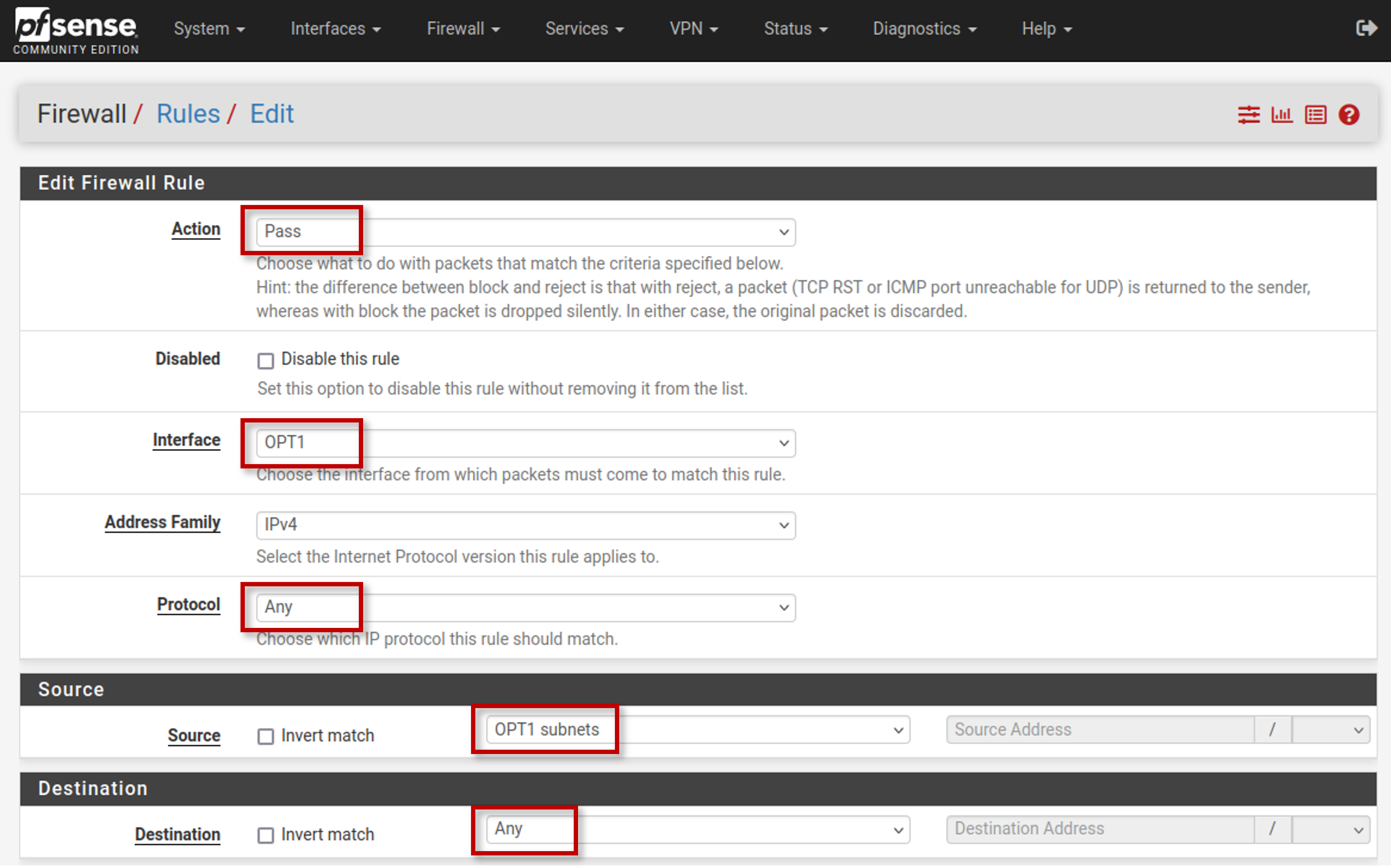Click the Protocol field label

tap(188, 605)
